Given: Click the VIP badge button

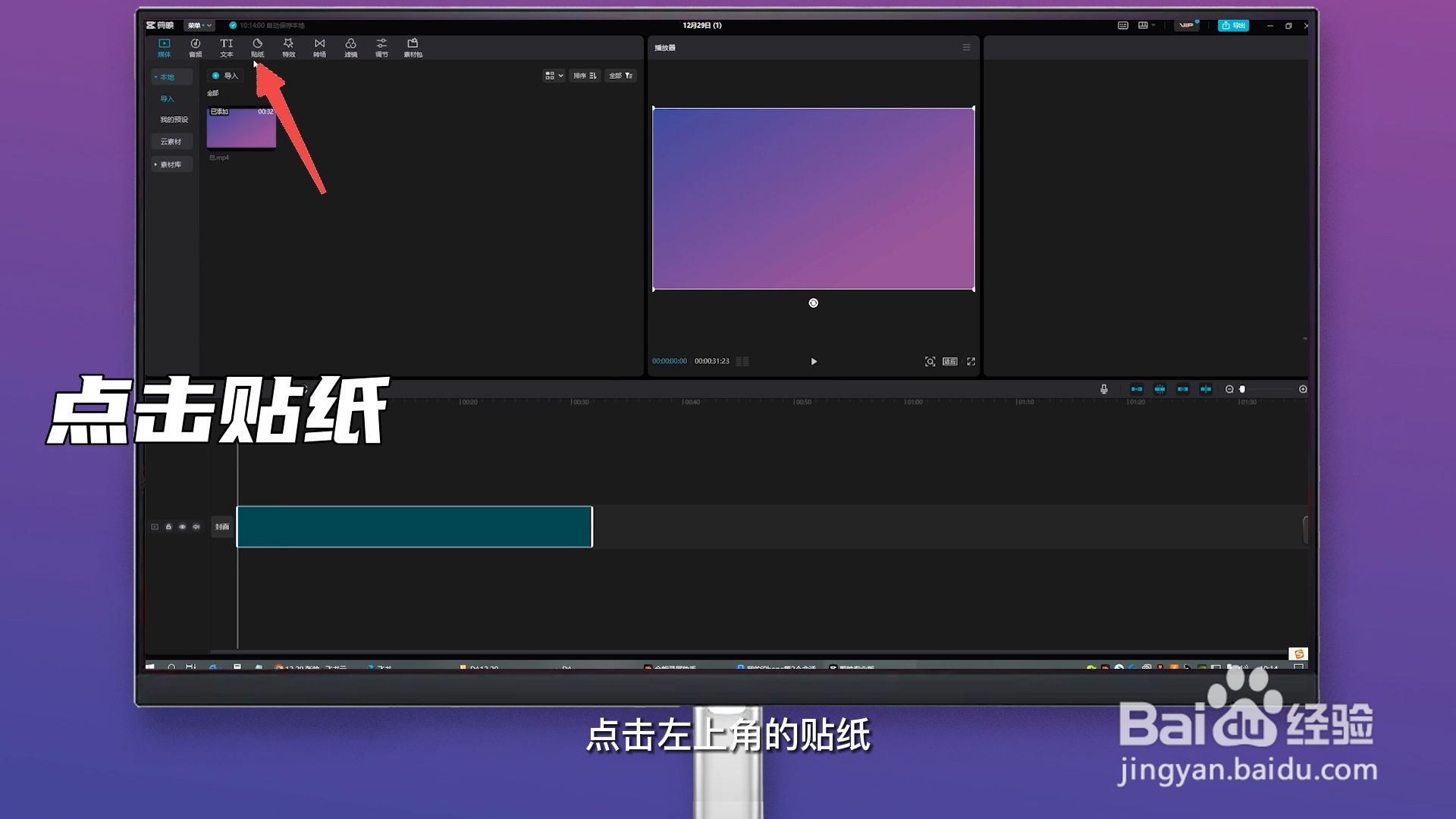Looking at the screenshot, I should point(1187,25).
